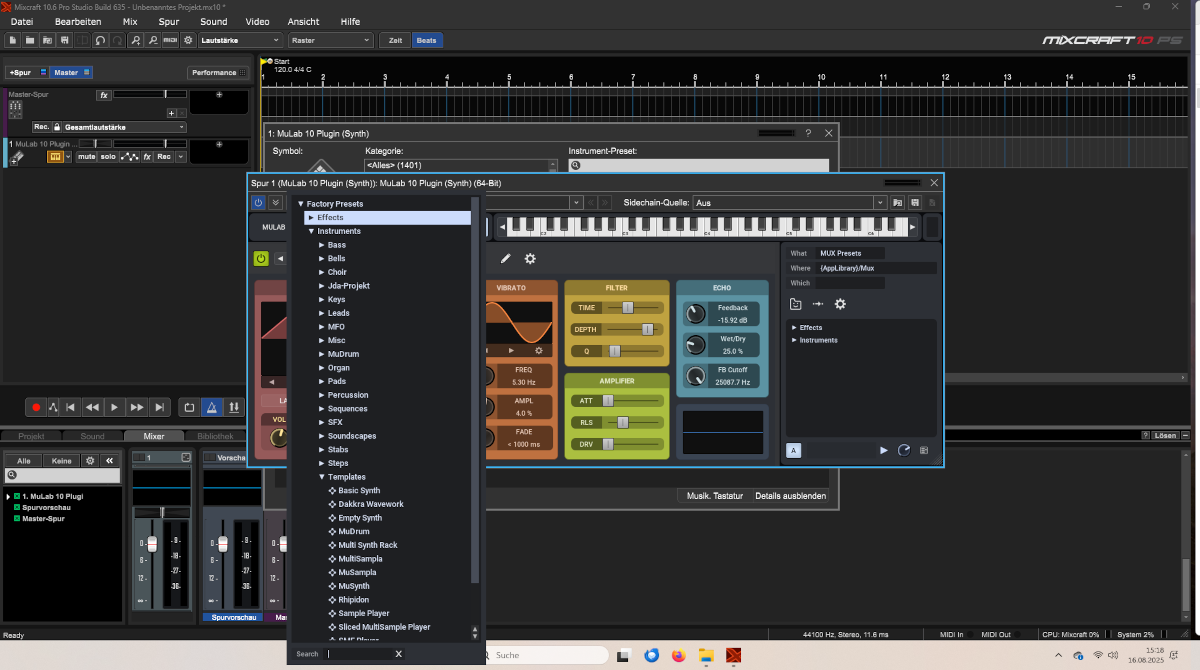Adjust the filter DEPTH slider
Viewport: 1200px width, 670px height.
pyautogui.click(x=647, y=329)
